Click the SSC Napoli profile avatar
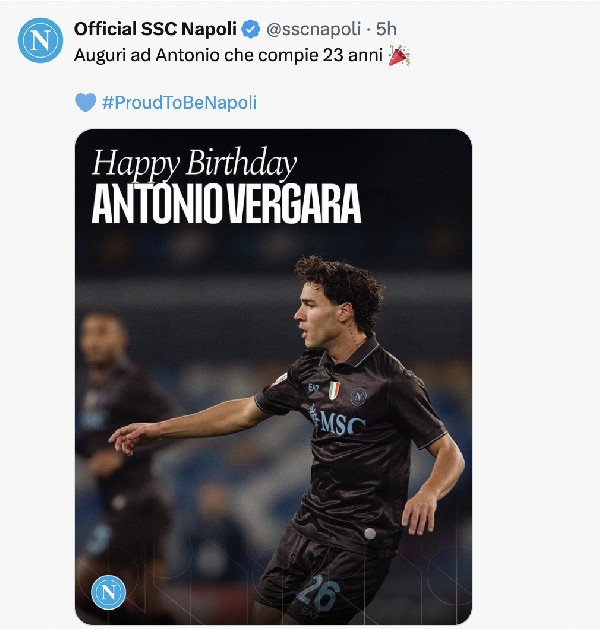Image resolution: width=600 pixels, height=629 pixels. [x=40, y=41]
